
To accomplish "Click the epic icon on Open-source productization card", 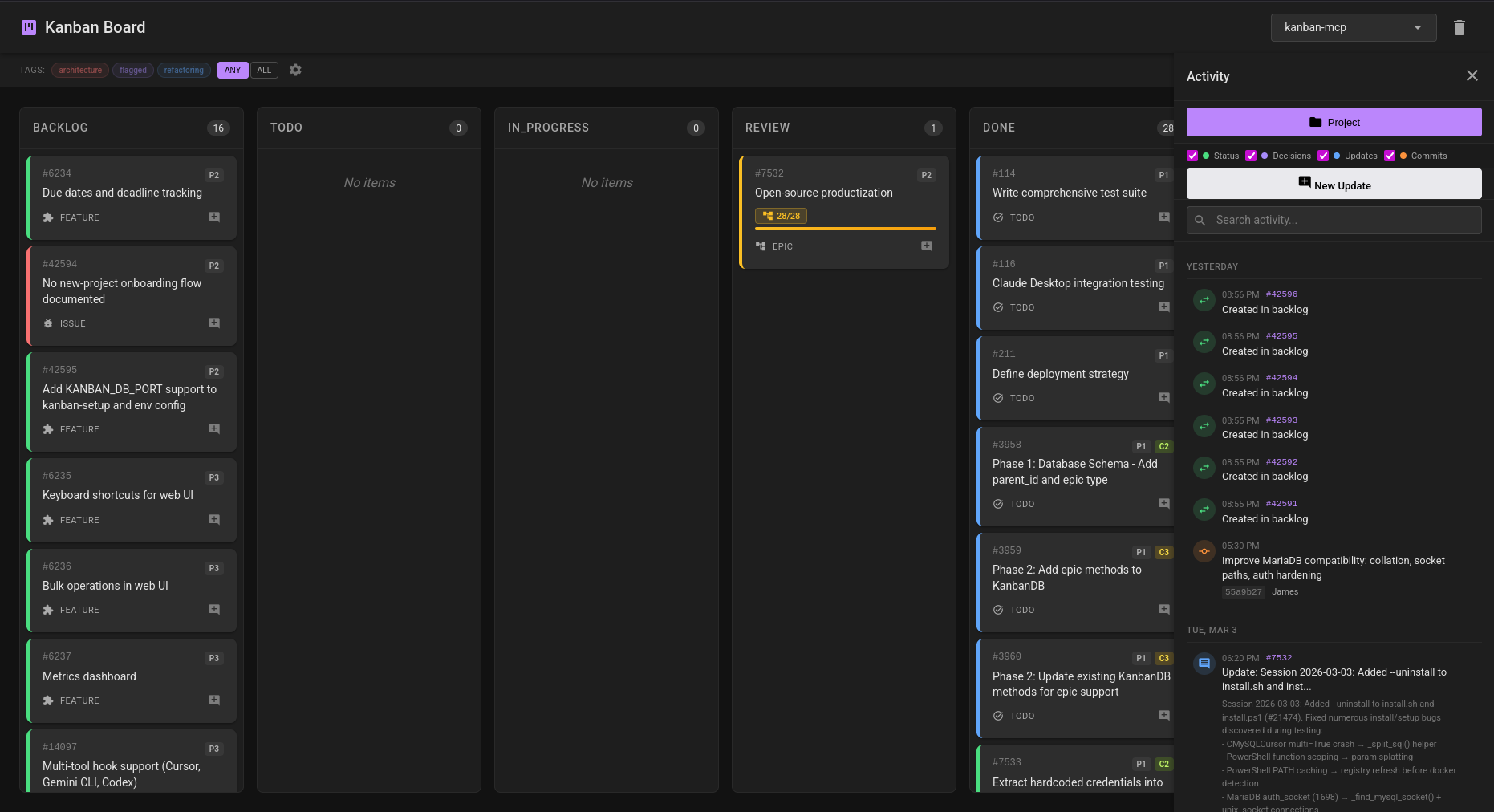I will coord(760,246).
